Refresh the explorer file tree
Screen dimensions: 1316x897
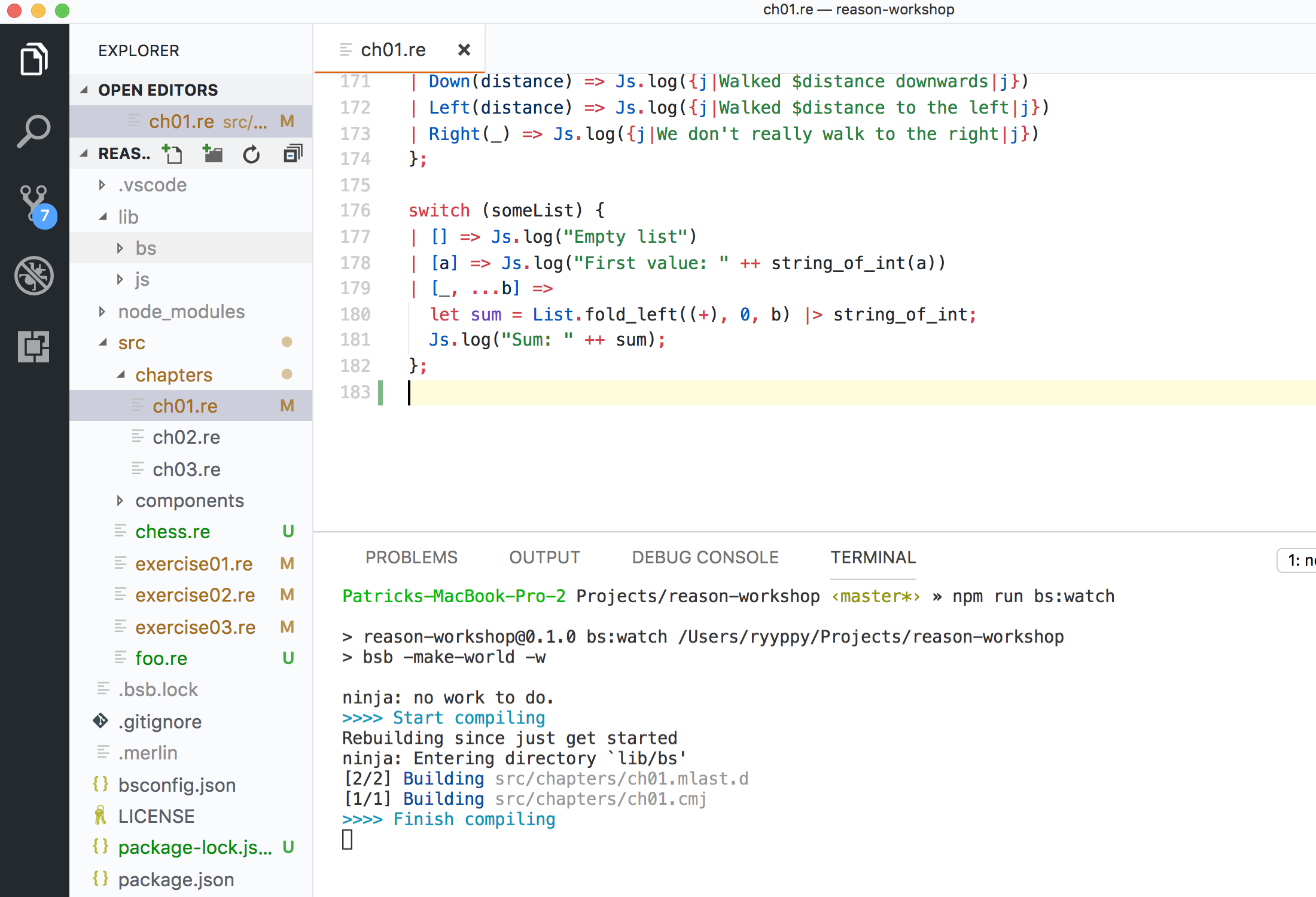point(251,154)
